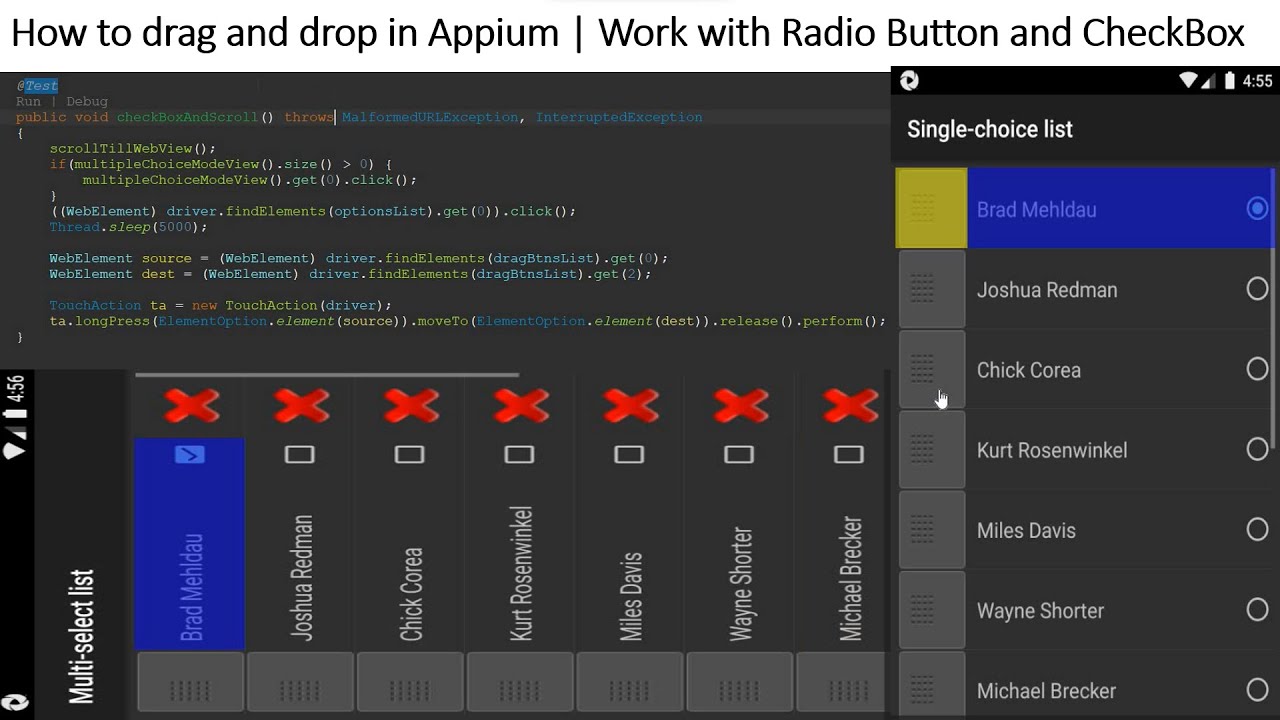
Task: Check the Michael Brecker checkbox in multi-select list
Action: [x=849, y=455]
